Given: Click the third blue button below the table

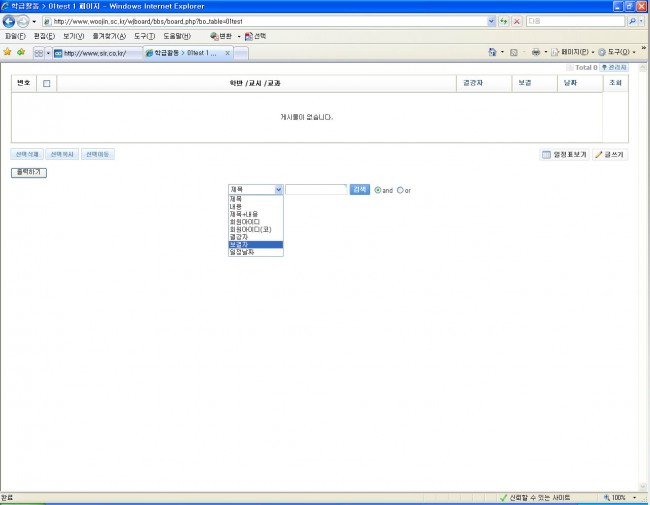Looking at the screenshot, I should click(97, 154).
